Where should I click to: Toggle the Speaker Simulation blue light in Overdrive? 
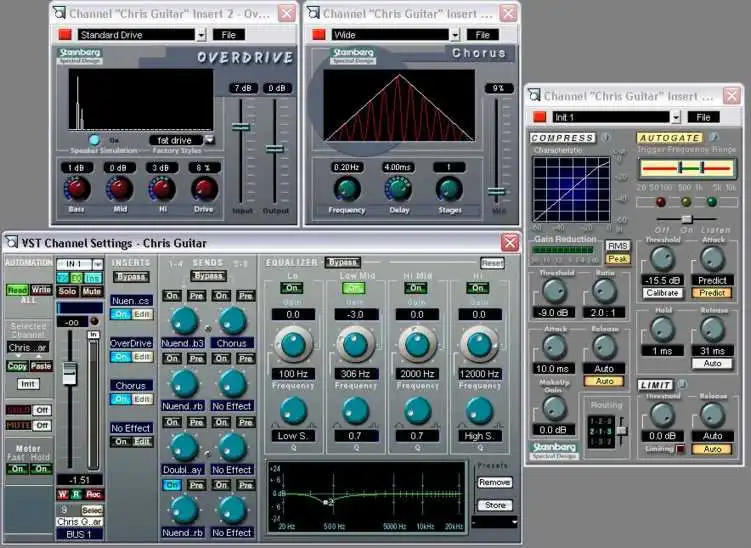pos(94,140)
